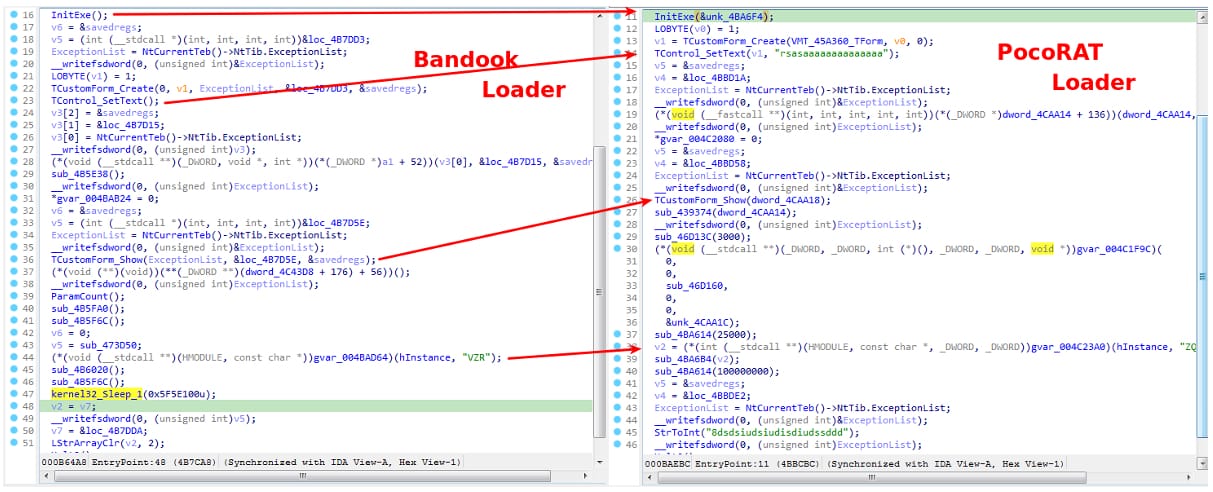
Task: Click StrToInt("8dsdsiudsiudisdiudssddd"); line
Action: (757, 432)
